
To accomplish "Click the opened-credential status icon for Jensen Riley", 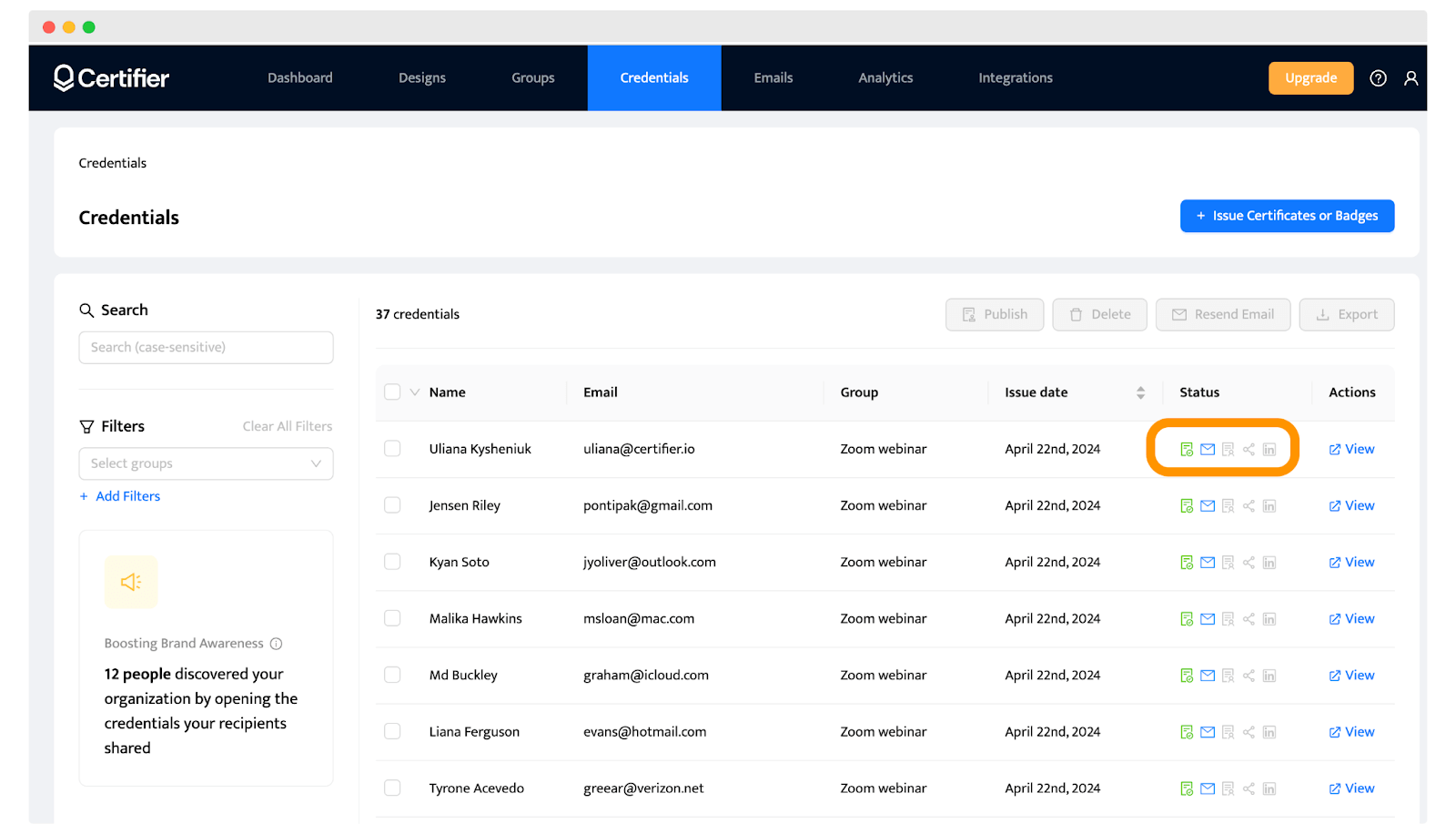I will point(1228,506).
